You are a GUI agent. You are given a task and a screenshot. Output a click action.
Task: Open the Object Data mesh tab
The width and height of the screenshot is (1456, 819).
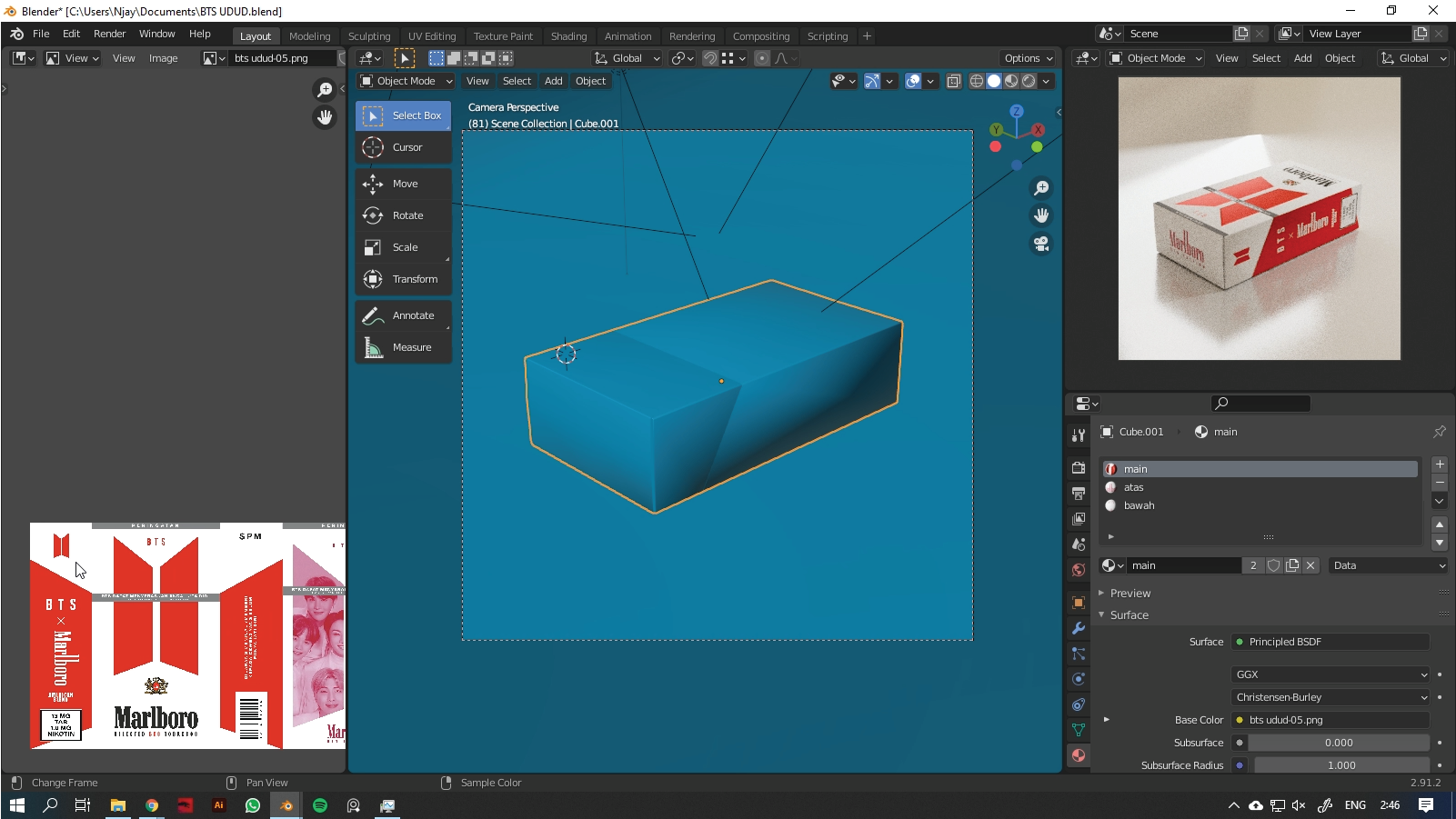(x=1079, y=730)
